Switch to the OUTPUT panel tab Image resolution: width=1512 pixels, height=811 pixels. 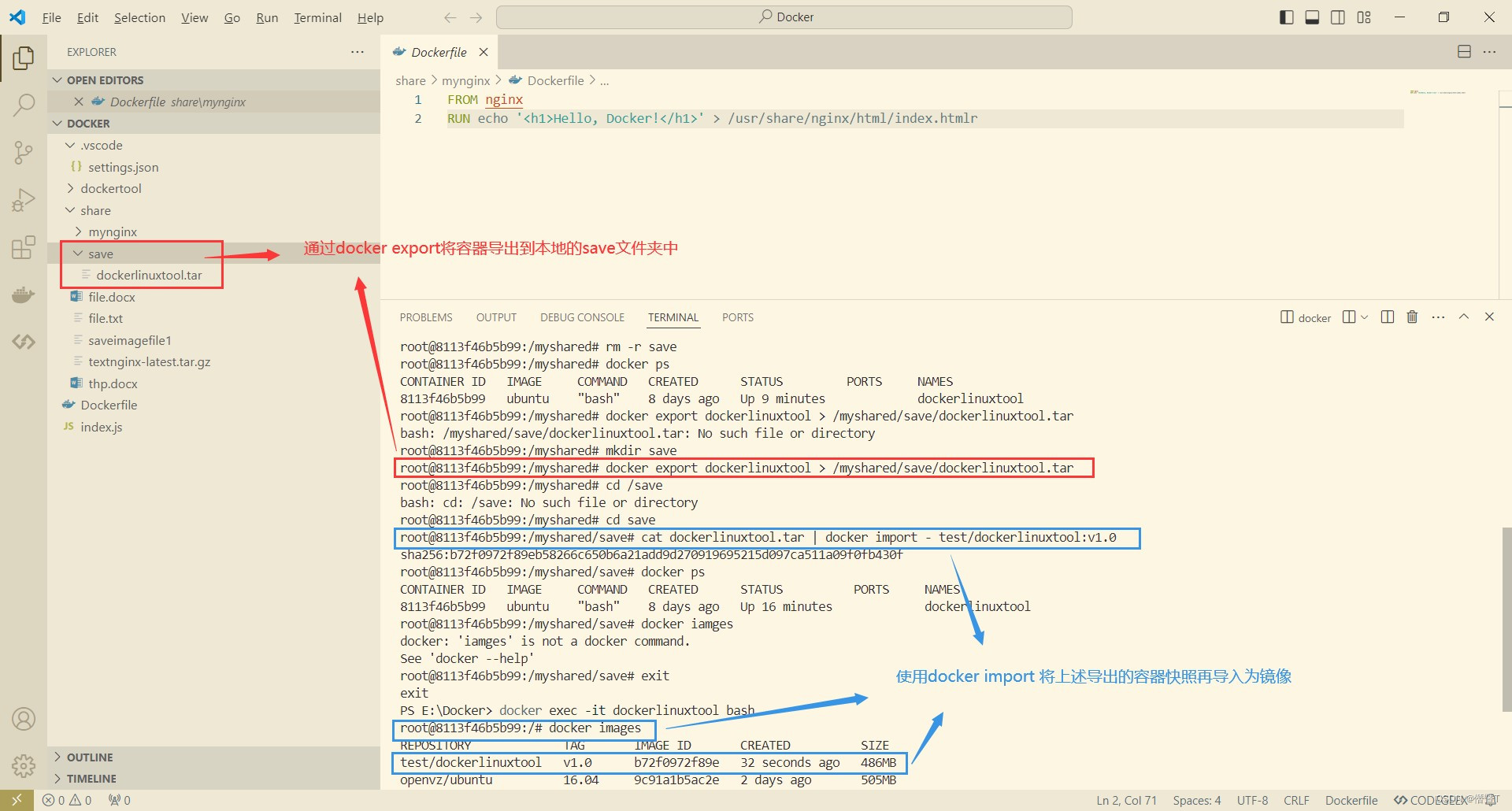click(496, 317)
